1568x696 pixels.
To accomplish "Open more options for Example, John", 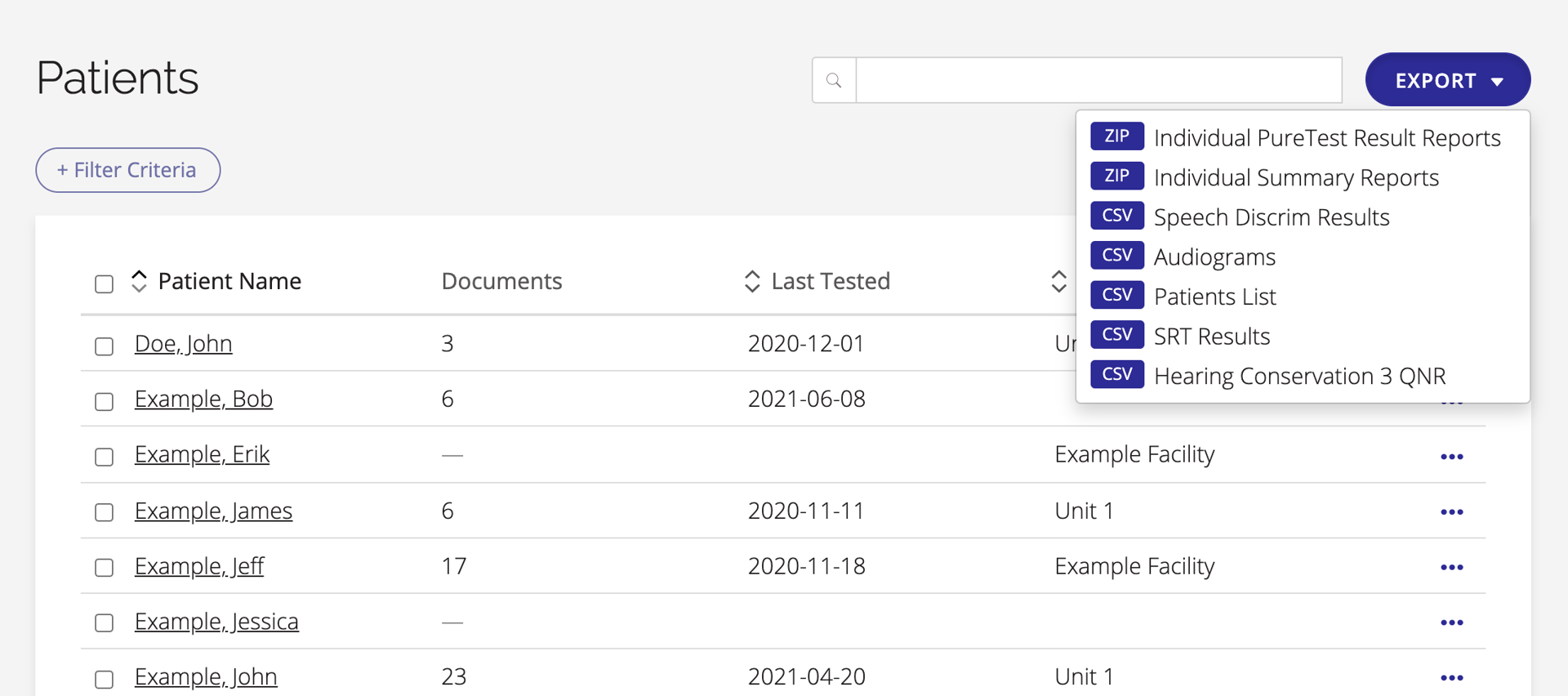I will click(1451, 678).
